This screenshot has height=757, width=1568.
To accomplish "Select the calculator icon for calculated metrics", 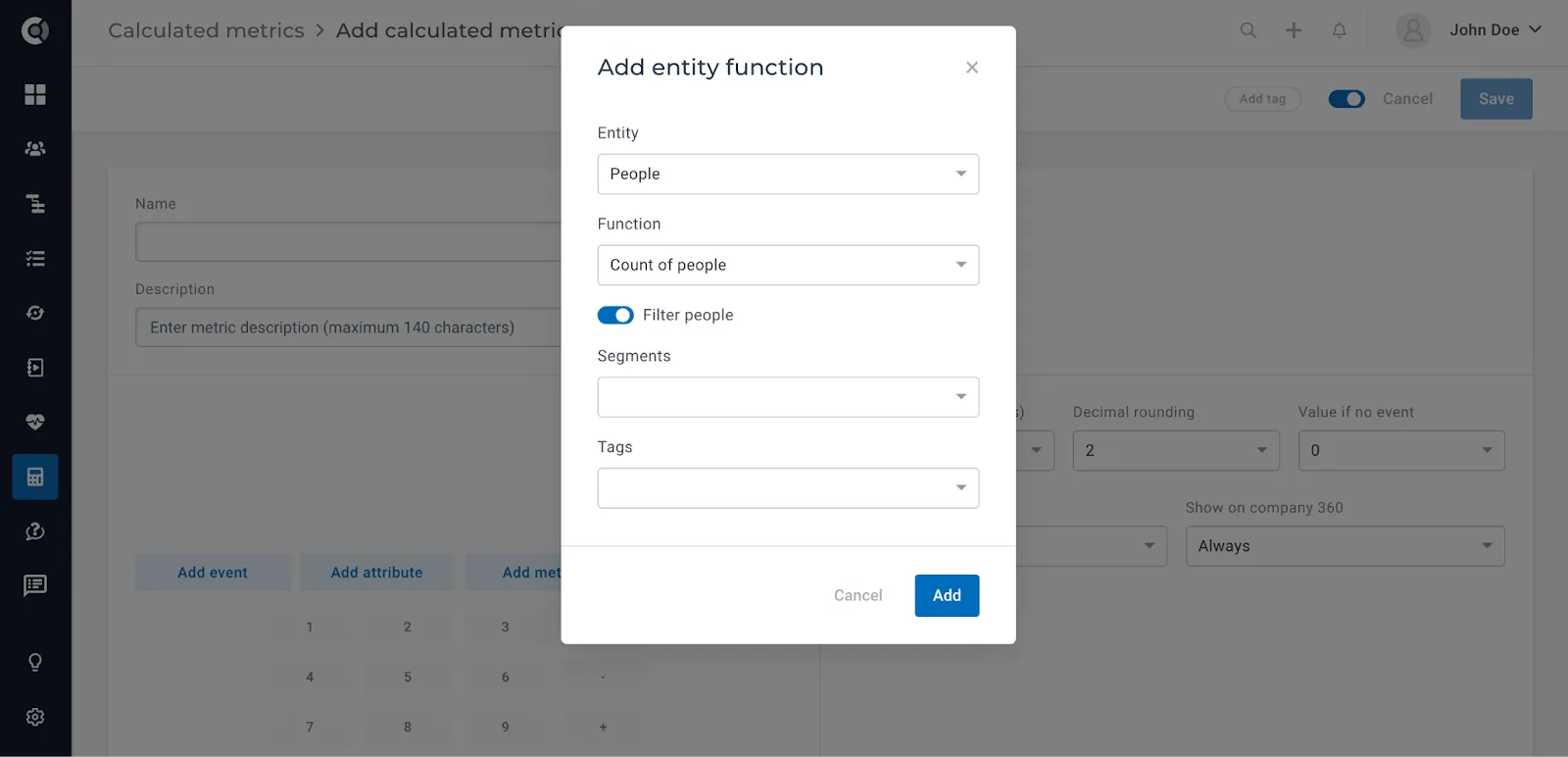I will click(35, 477).
